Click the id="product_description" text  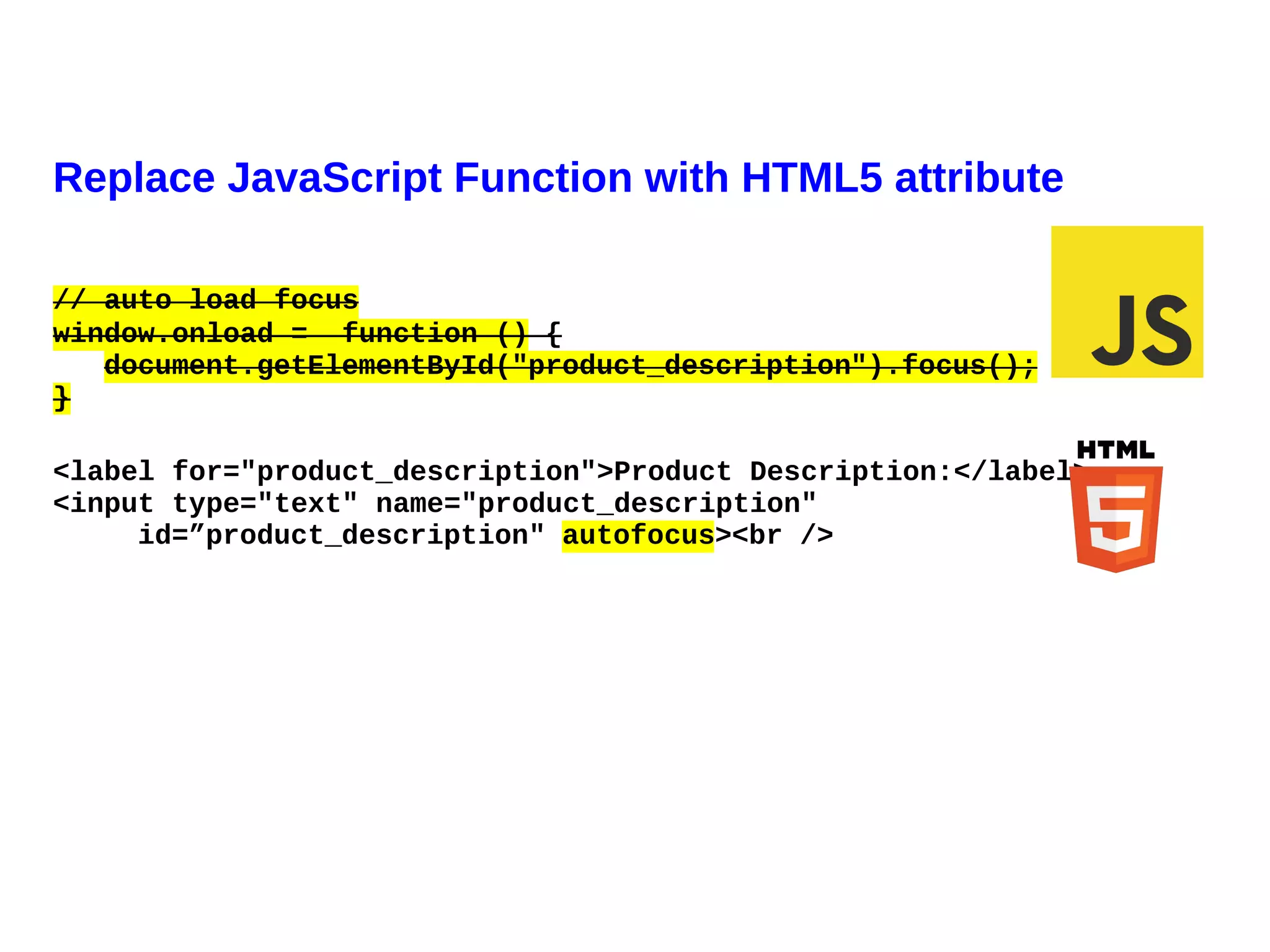(x=341, y=536)
